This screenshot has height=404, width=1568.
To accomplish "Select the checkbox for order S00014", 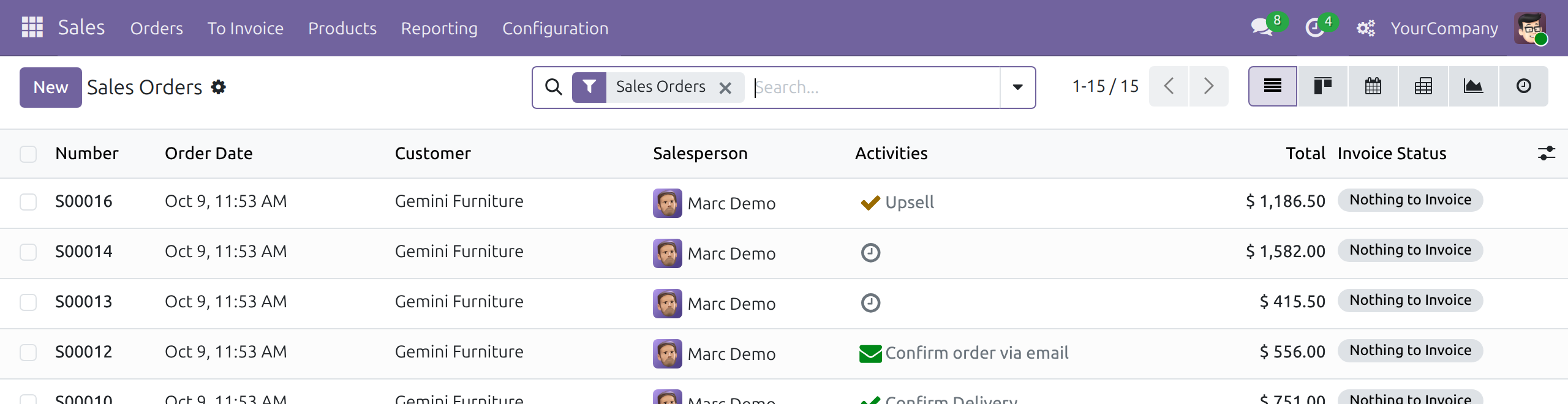I will [28, 252].
